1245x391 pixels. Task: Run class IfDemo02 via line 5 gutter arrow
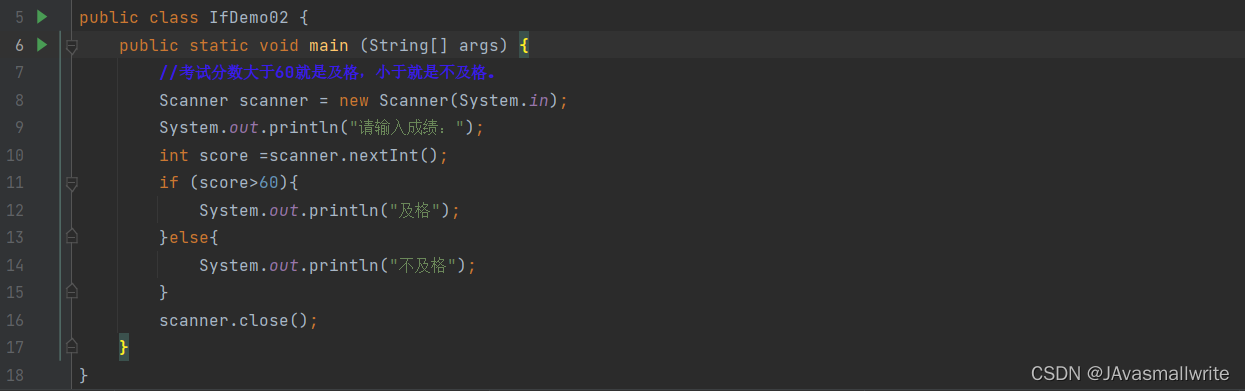click(42, 17)
